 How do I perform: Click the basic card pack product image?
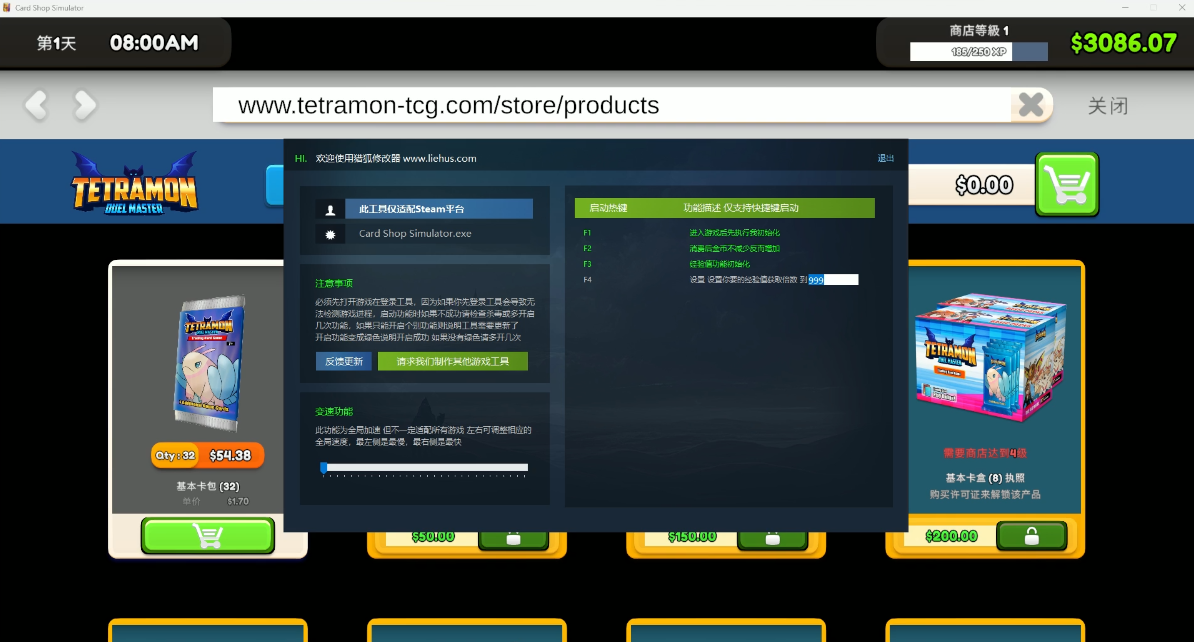click(209, 362)
